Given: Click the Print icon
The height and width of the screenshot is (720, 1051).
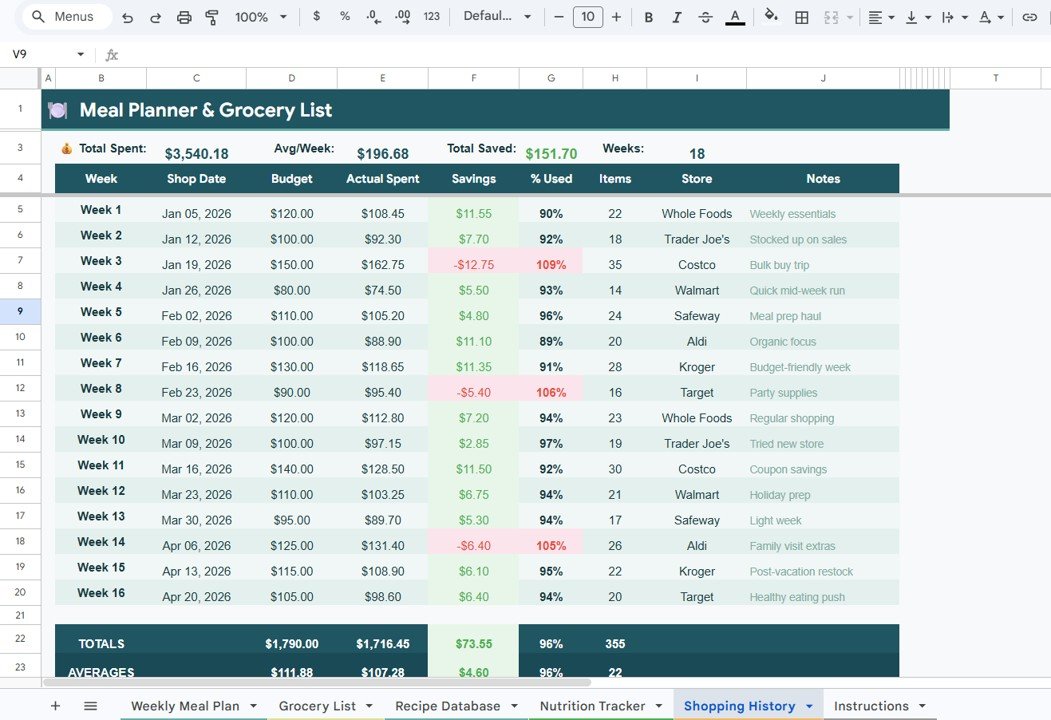Looking at the screenshot, I should pos(184,17).
